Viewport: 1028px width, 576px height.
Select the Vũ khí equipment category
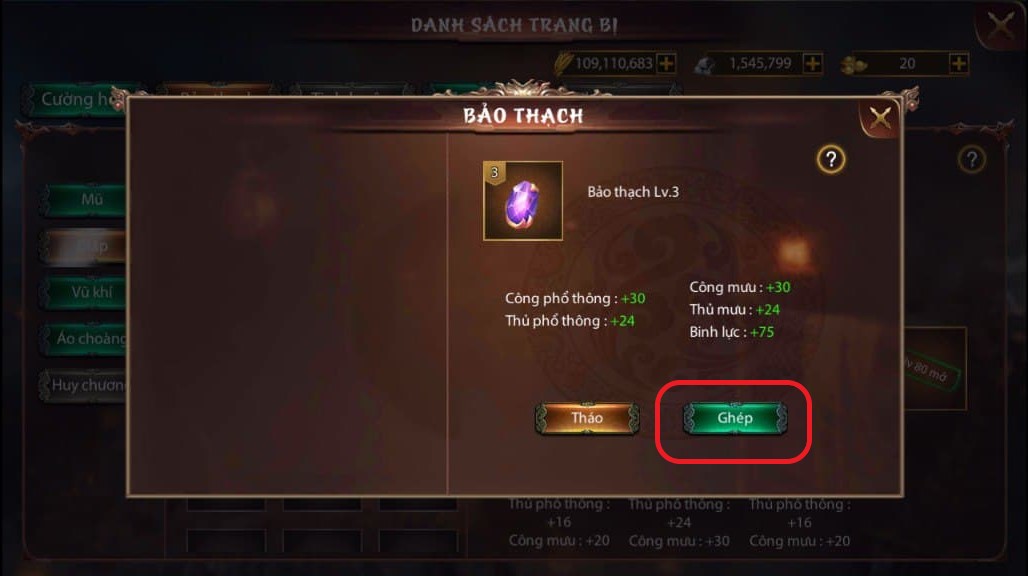(85, 292)
